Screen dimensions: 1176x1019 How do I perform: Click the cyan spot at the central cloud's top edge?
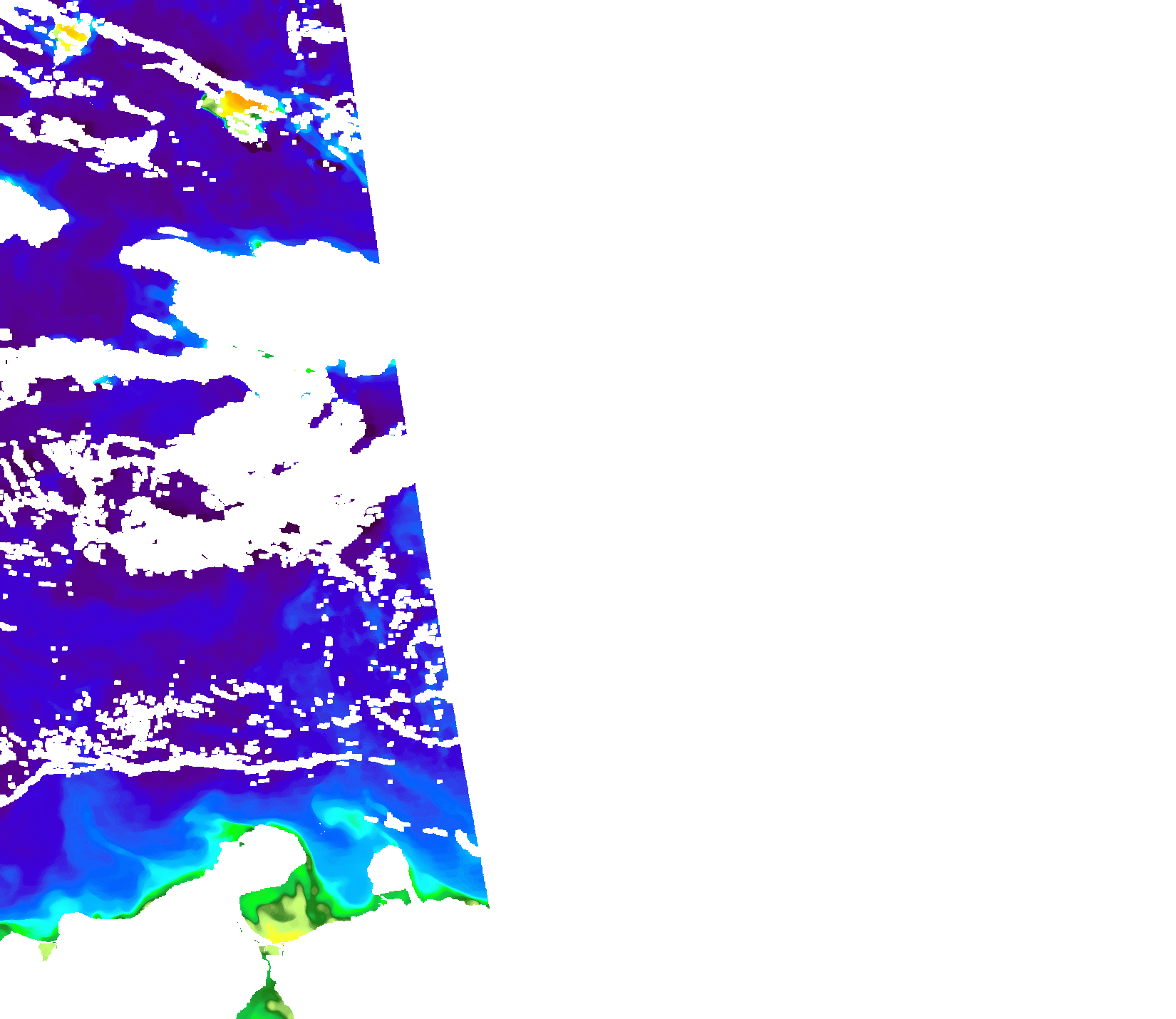click(255, 244)
